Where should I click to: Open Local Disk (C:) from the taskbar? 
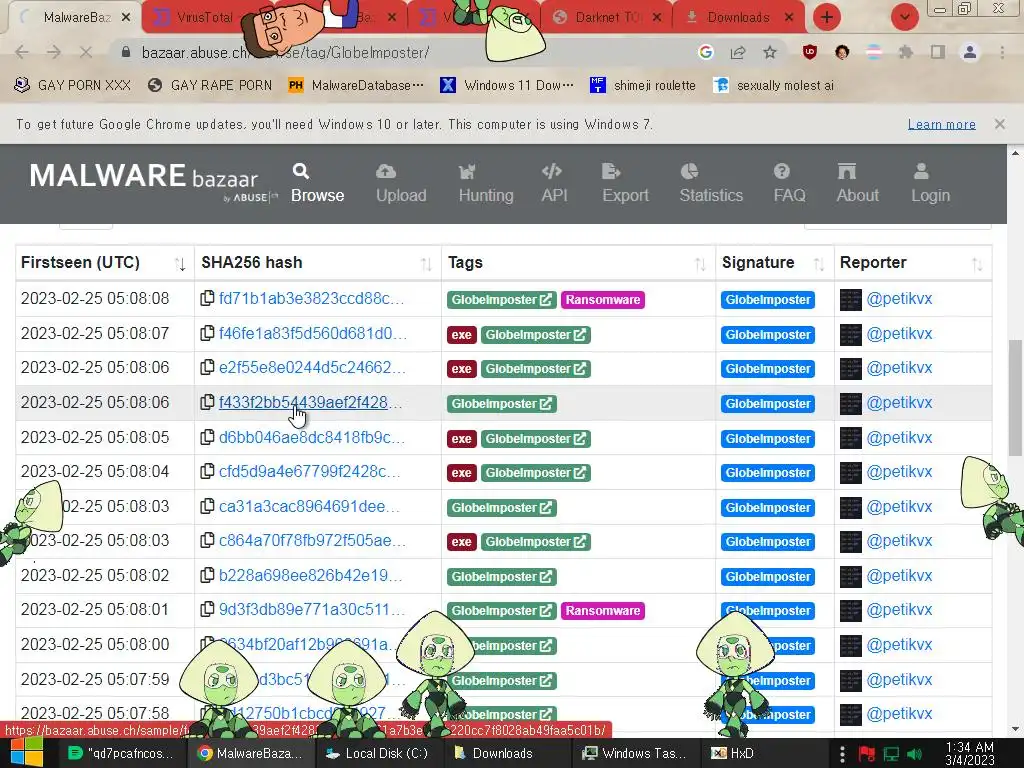coord(377,753)
